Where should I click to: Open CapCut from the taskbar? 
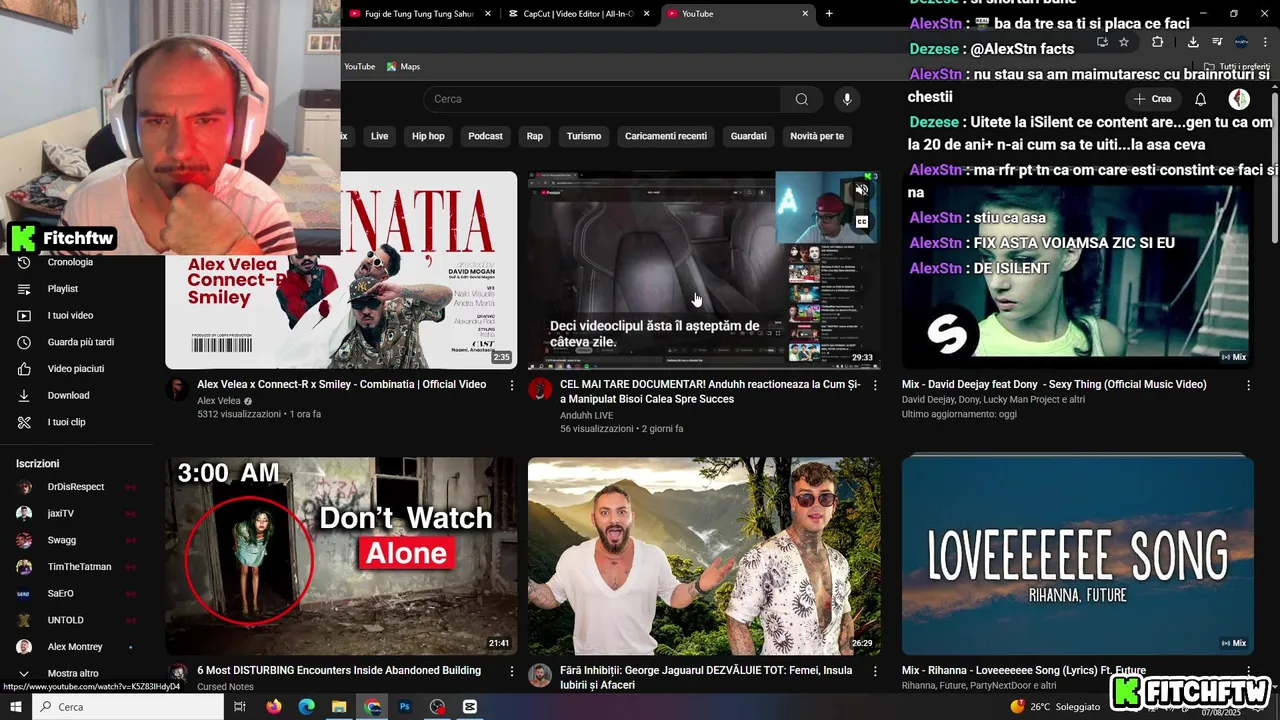point(470,707)
